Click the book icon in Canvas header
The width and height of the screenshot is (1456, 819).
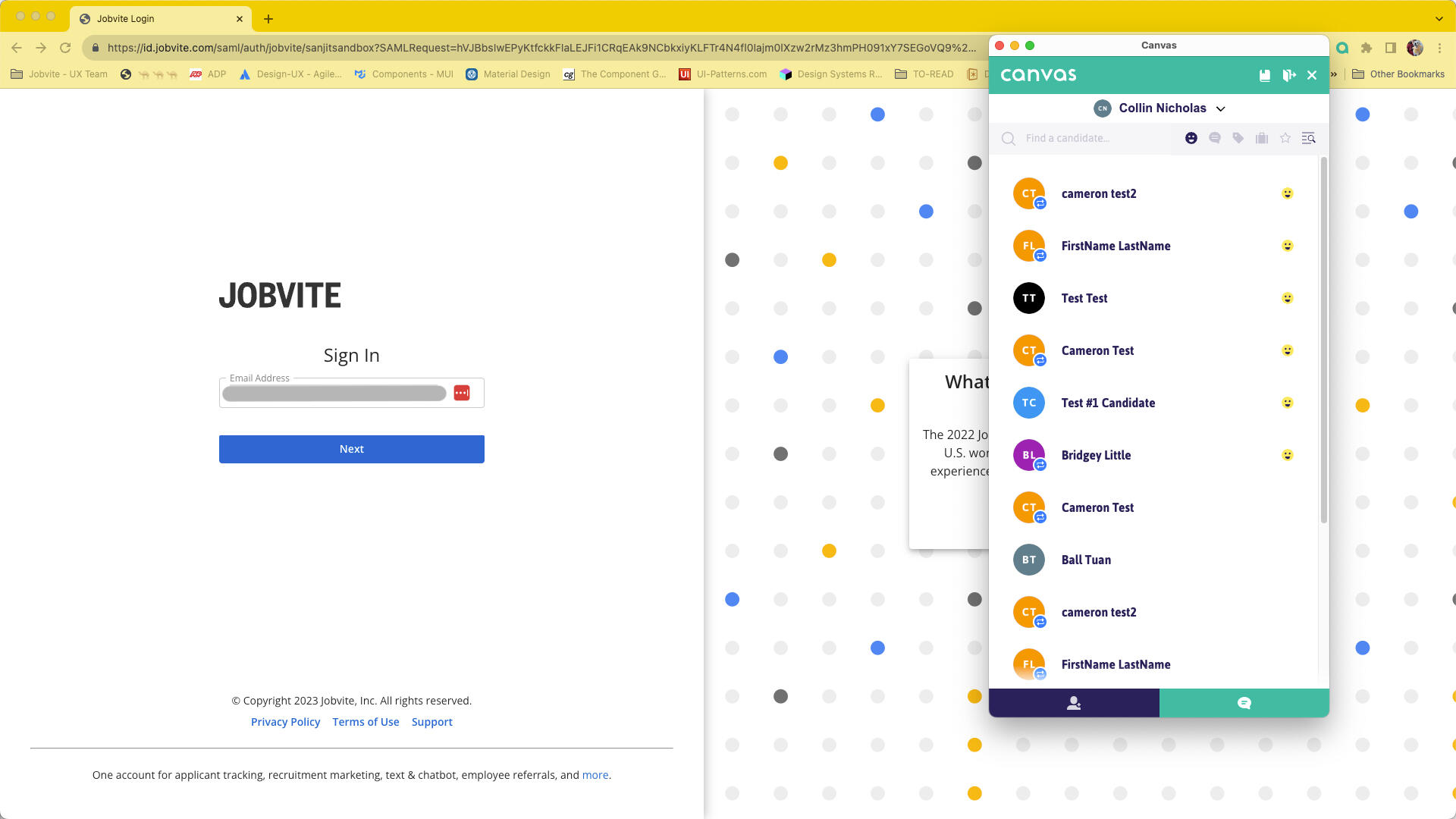click(x=1264, y=75)
